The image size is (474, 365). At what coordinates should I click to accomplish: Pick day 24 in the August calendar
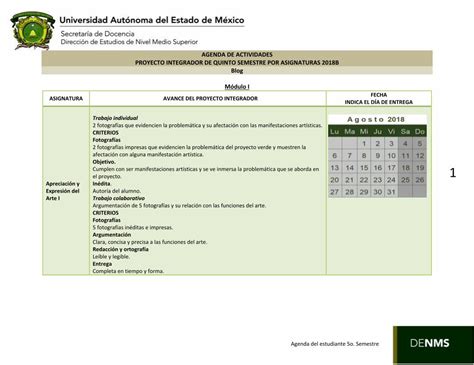click(x=391, y=180)
